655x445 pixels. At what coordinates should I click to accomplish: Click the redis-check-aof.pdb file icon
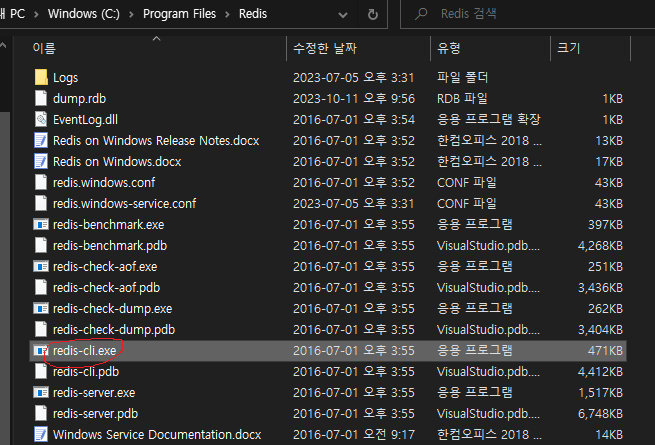coord(41,287)
